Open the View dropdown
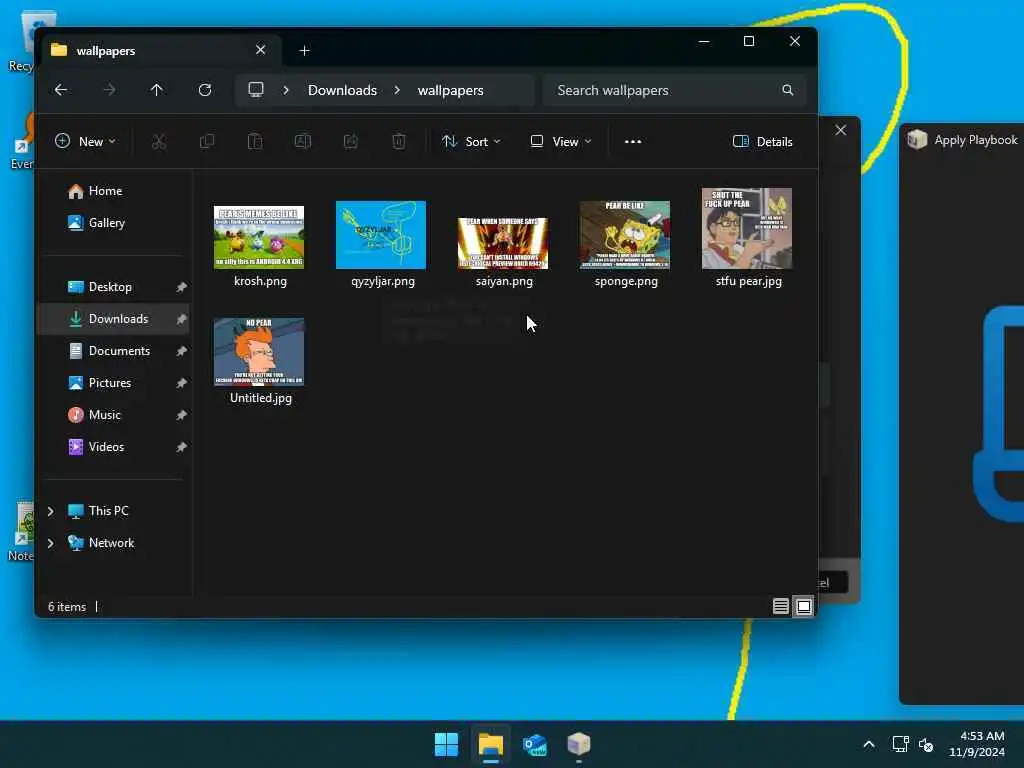1024x768 pixels. (x=561, y=141)
